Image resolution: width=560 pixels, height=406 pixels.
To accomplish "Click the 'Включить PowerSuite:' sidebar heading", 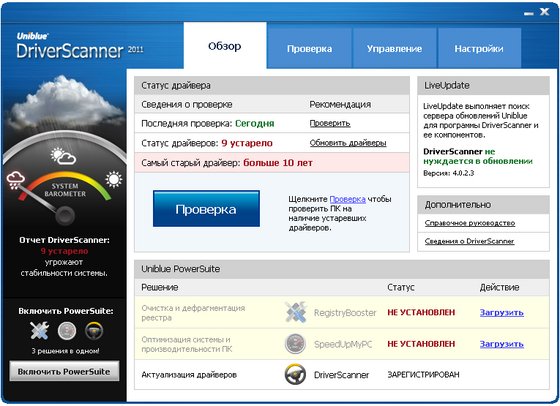I will point(66,311).
